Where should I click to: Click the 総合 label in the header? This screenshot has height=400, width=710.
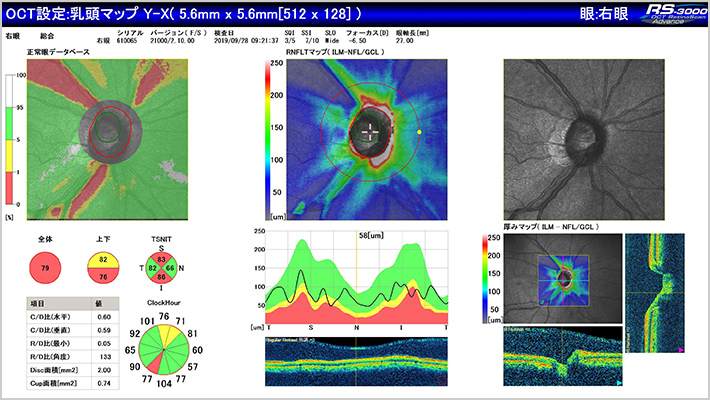tap(47, 36)
